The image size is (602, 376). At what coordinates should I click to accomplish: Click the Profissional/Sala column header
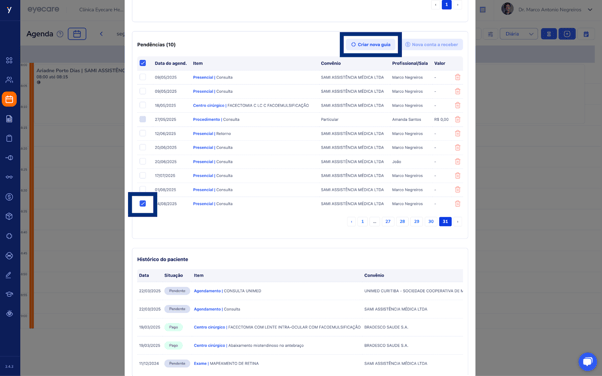pos(410,63)
